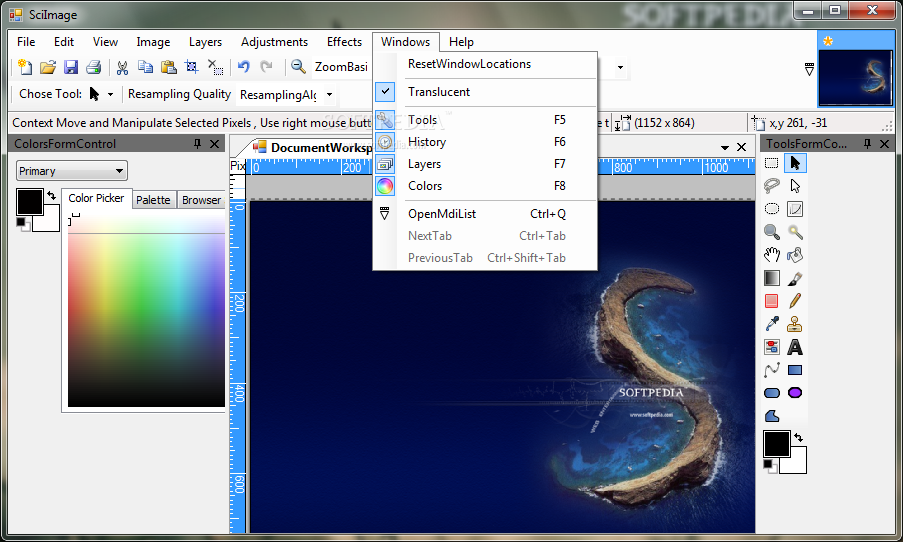903x542 pixels.
Task: Toggle Layers window in Windows menu
Action: click(x=485, y=164)
